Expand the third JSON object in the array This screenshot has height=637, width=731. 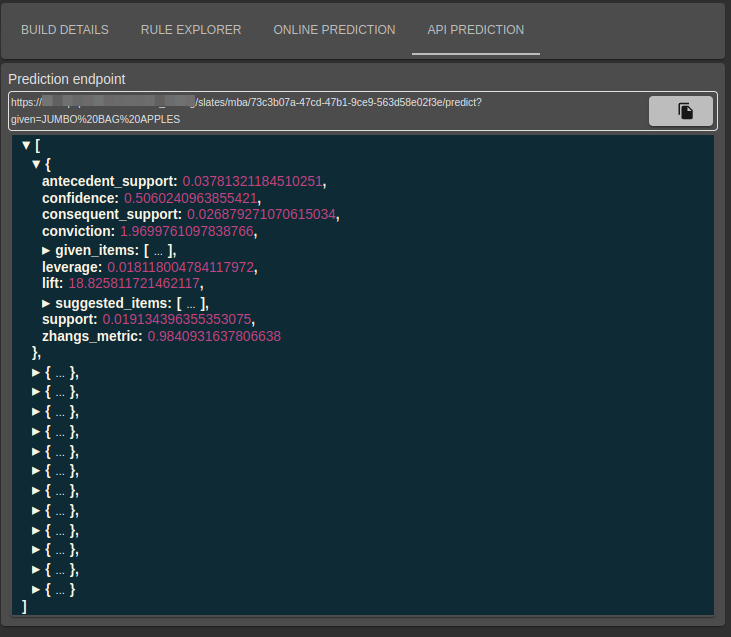pyautogui.click(x=36, y=392)
